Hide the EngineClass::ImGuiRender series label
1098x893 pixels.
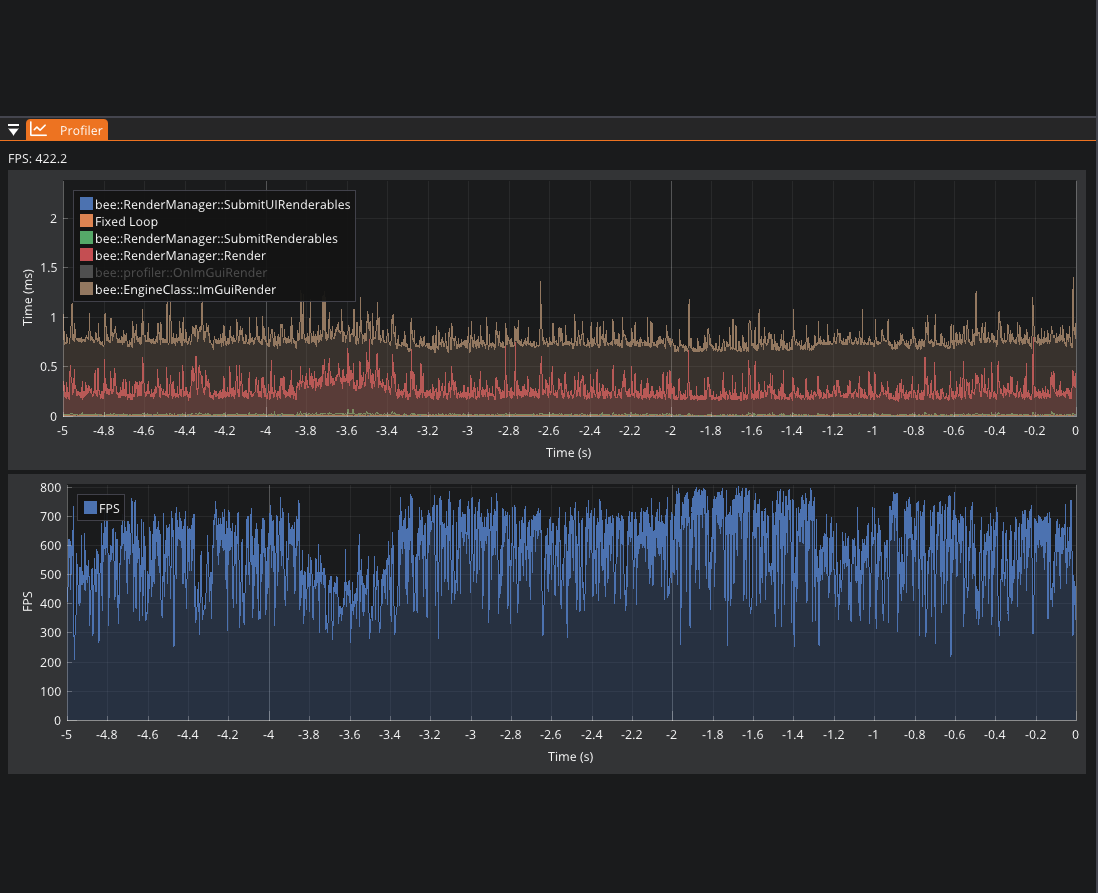185,290
